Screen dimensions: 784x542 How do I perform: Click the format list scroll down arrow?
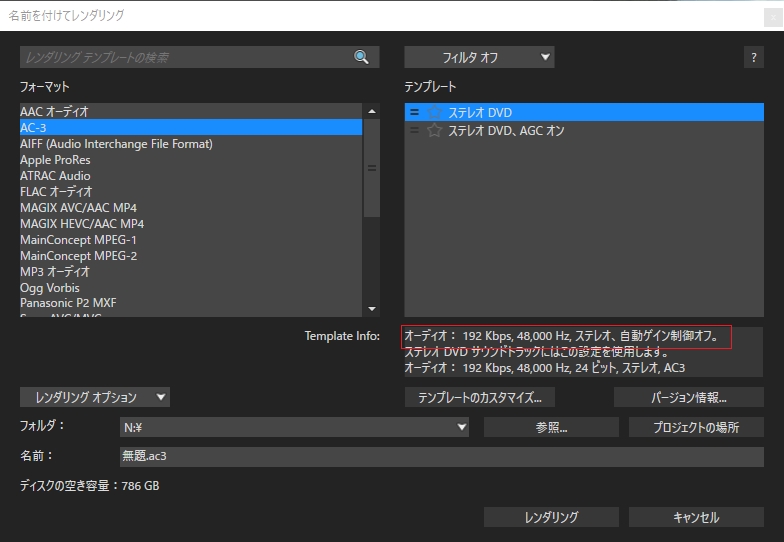click(x=372, y=309)
